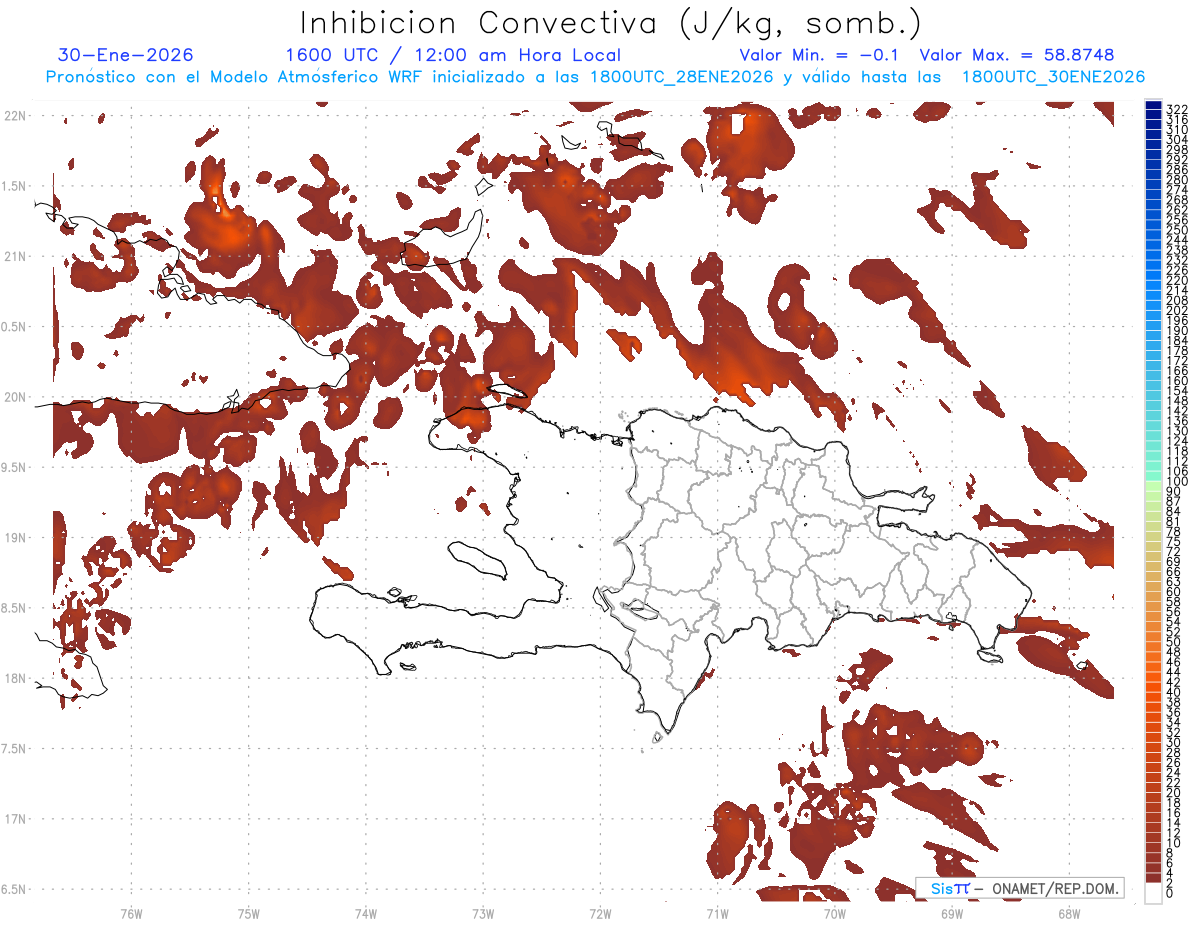This screenshot has height=927, width=1200.
Task: Click the '322' value on color scale
Action: pos(1177,109)
